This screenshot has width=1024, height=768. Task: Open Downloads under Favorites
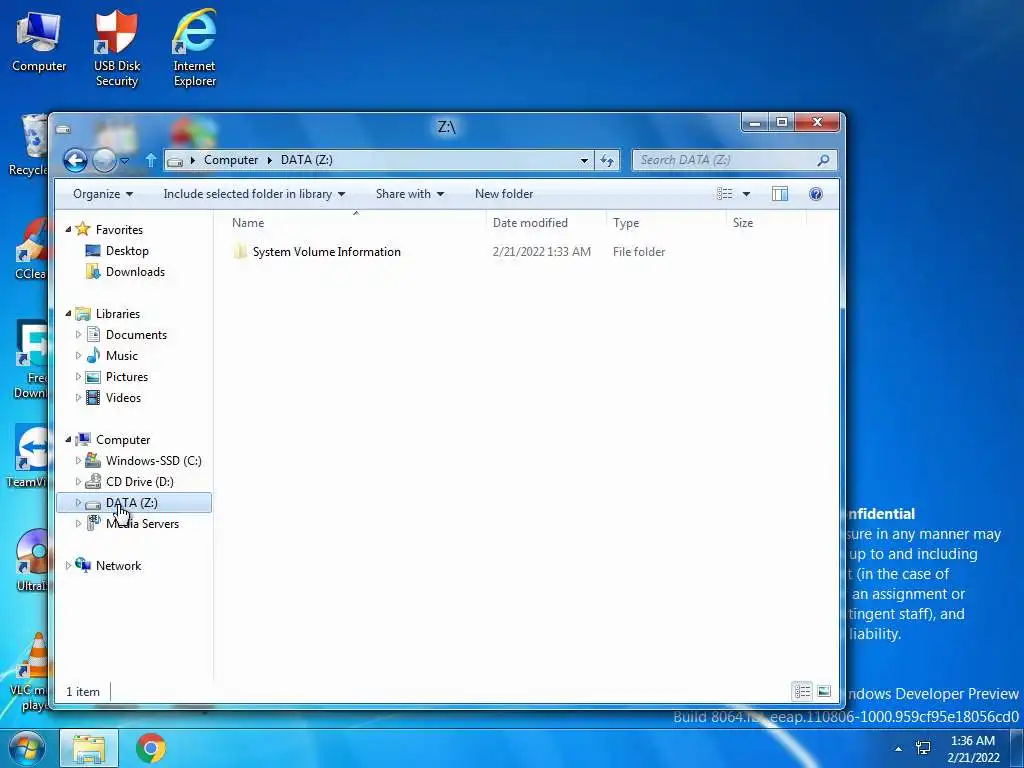[x=135, y=272]
